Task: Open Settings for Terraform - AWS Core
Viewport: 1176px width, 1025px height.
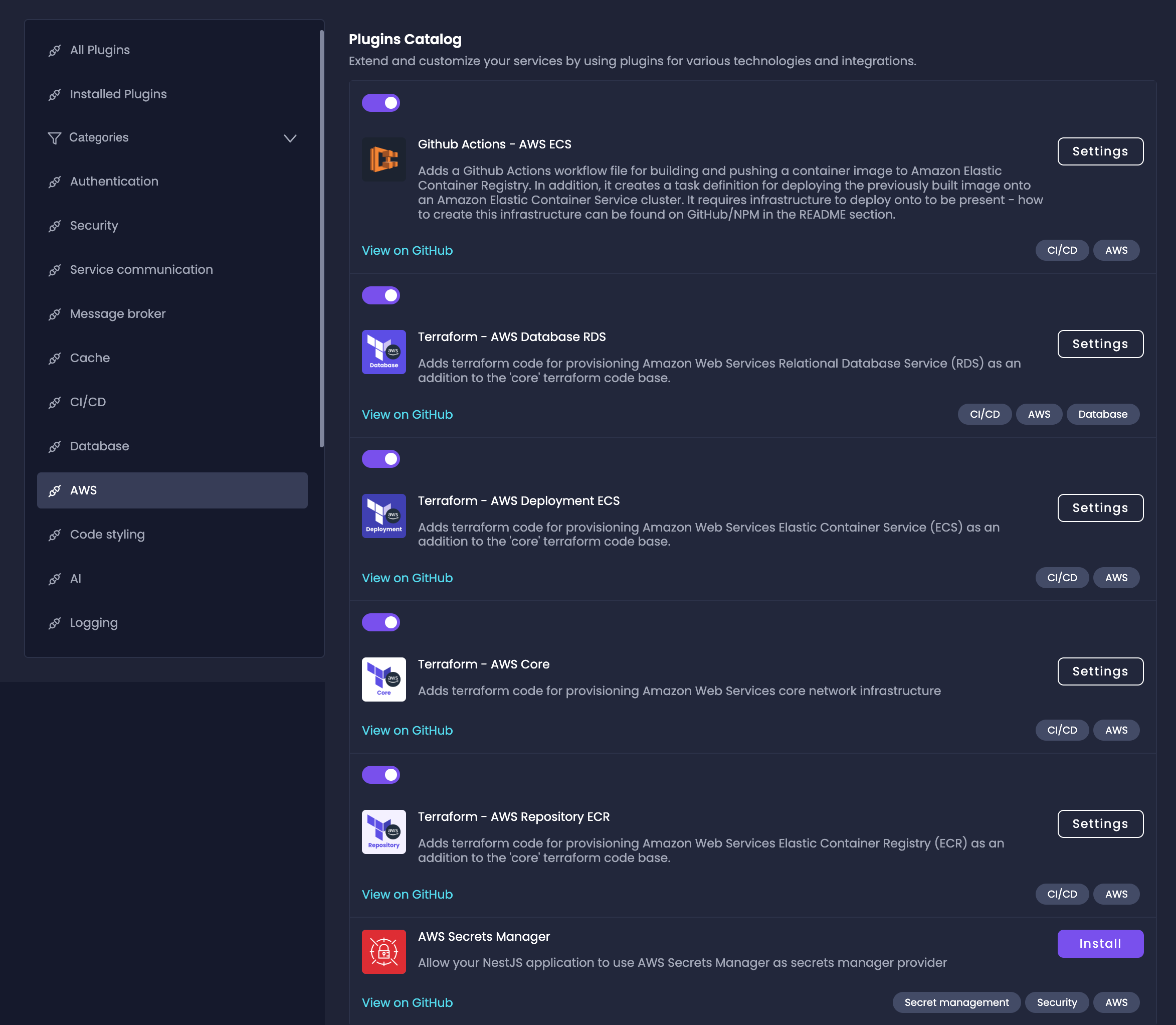Action: click(1100, 671)
